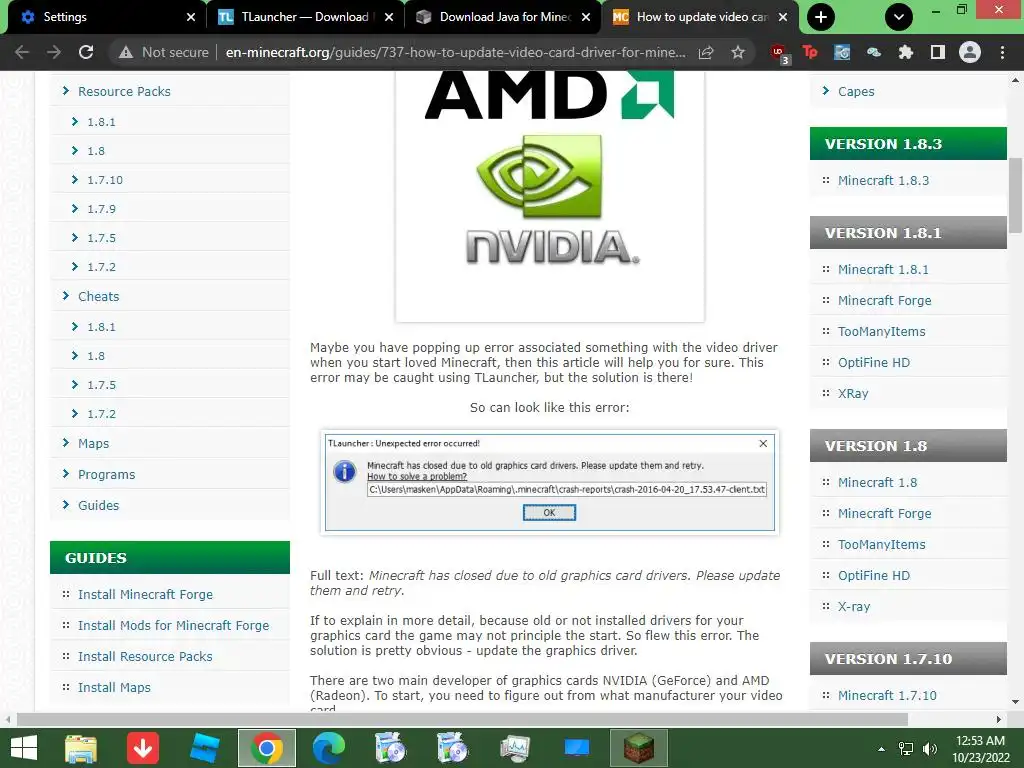The width and height of the screenshot is (1024, 768).
Task: Select the How to update video card tab
Action: click(700, 17)
